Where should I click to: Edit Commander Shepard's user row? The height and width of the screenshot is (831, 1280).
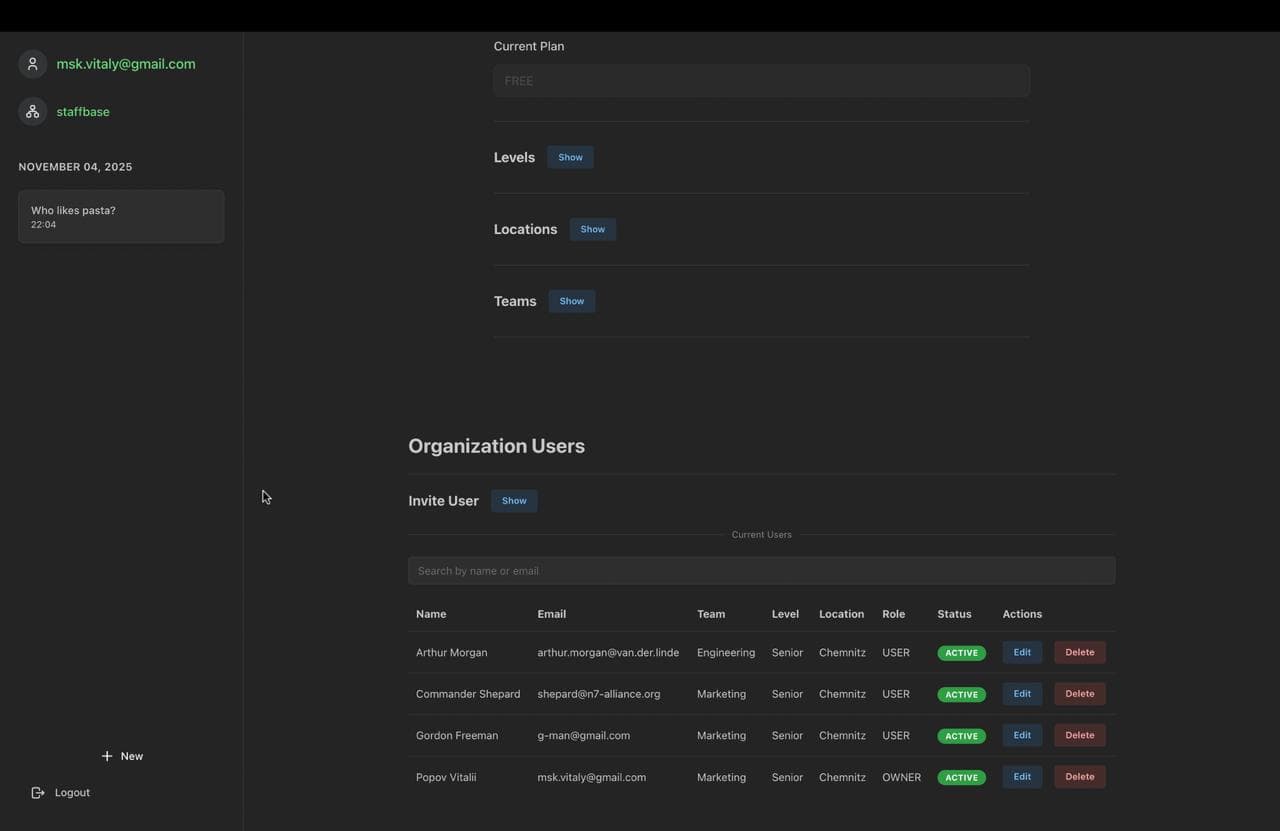(1022, 694)
